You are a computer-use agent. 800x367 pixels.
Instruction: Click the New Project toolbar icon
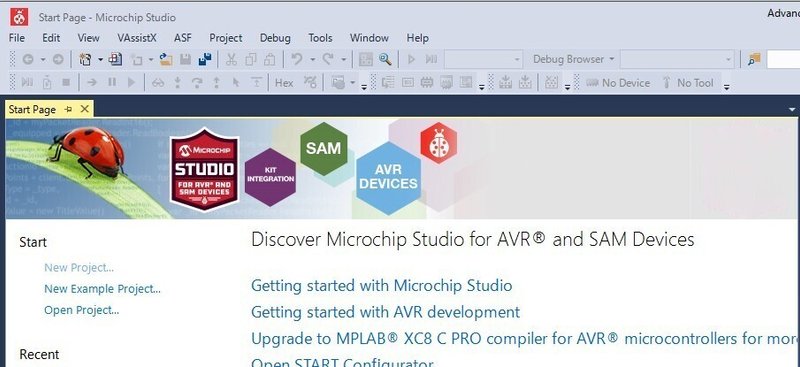85,59
